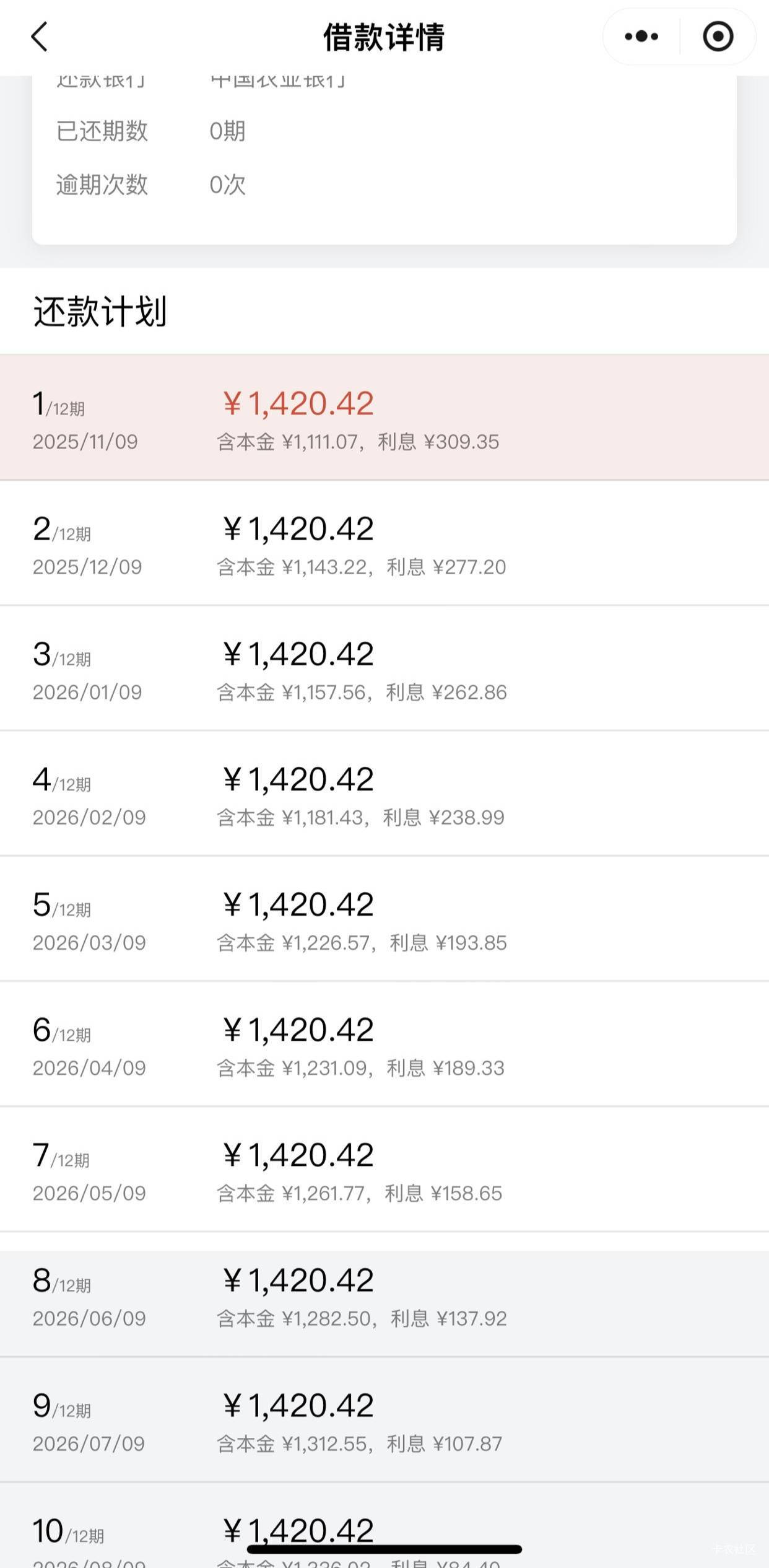Tap the 还款计划 section heading
Image resolution: width=769 pixels, height=1568 pixels.
[x=100, y=311]
